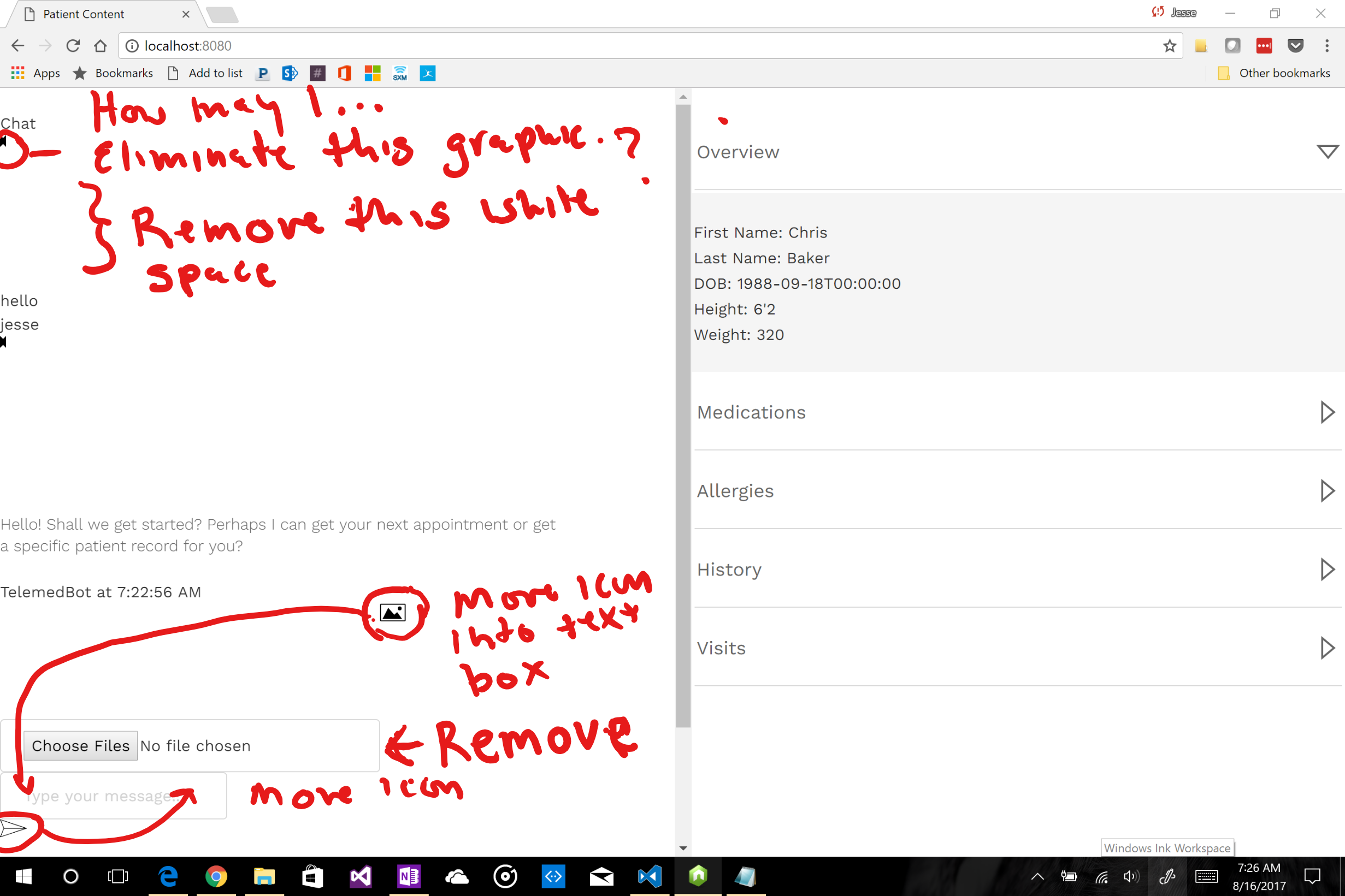Collapse the Overview section

coord(1327,151)
